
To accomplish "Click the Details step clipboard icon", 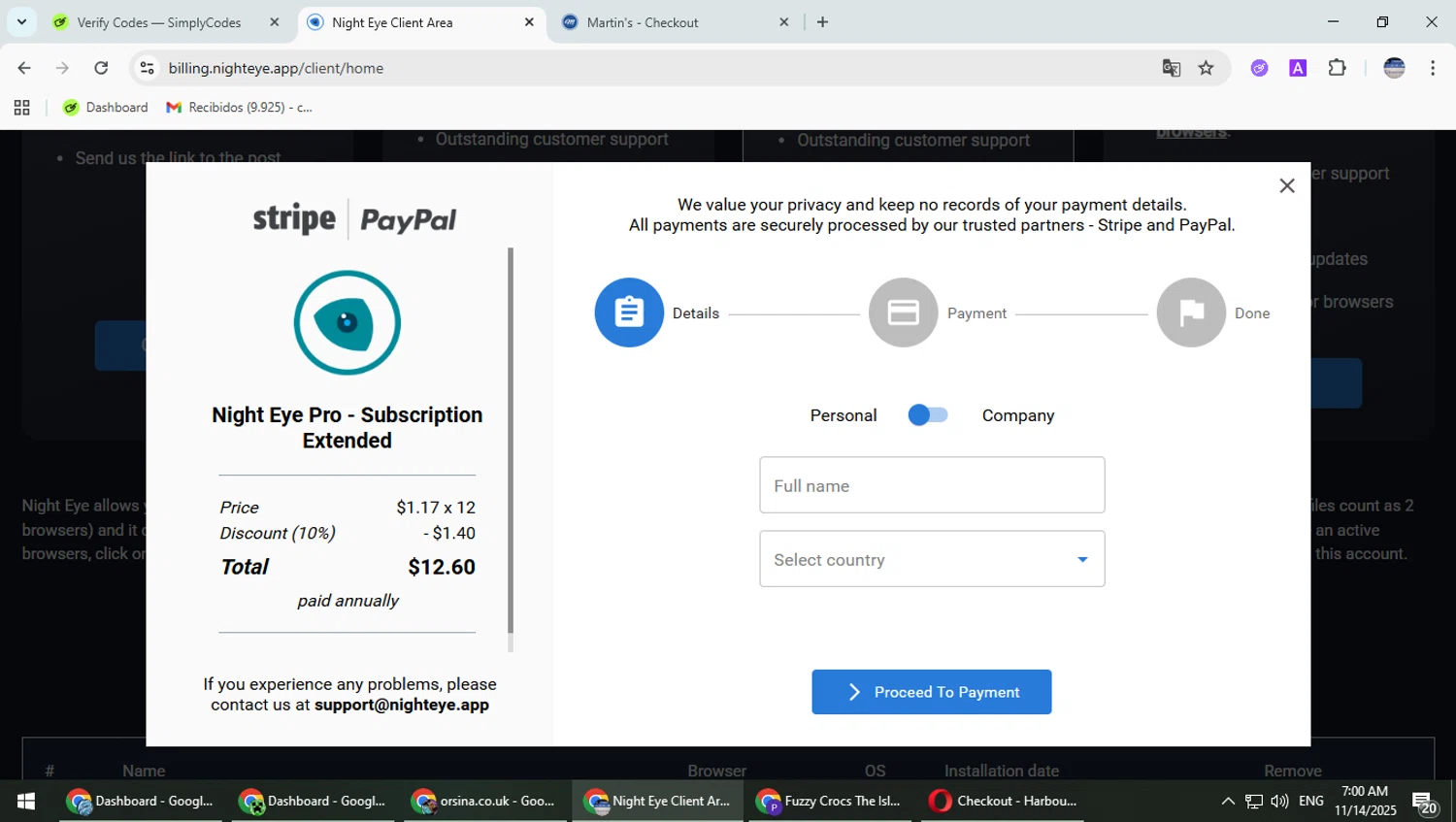I will point(629,312).
